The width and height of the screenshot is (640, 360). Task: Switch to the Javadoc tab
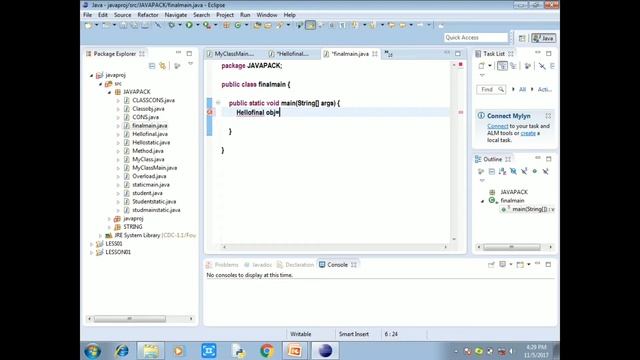pos(258,265)
